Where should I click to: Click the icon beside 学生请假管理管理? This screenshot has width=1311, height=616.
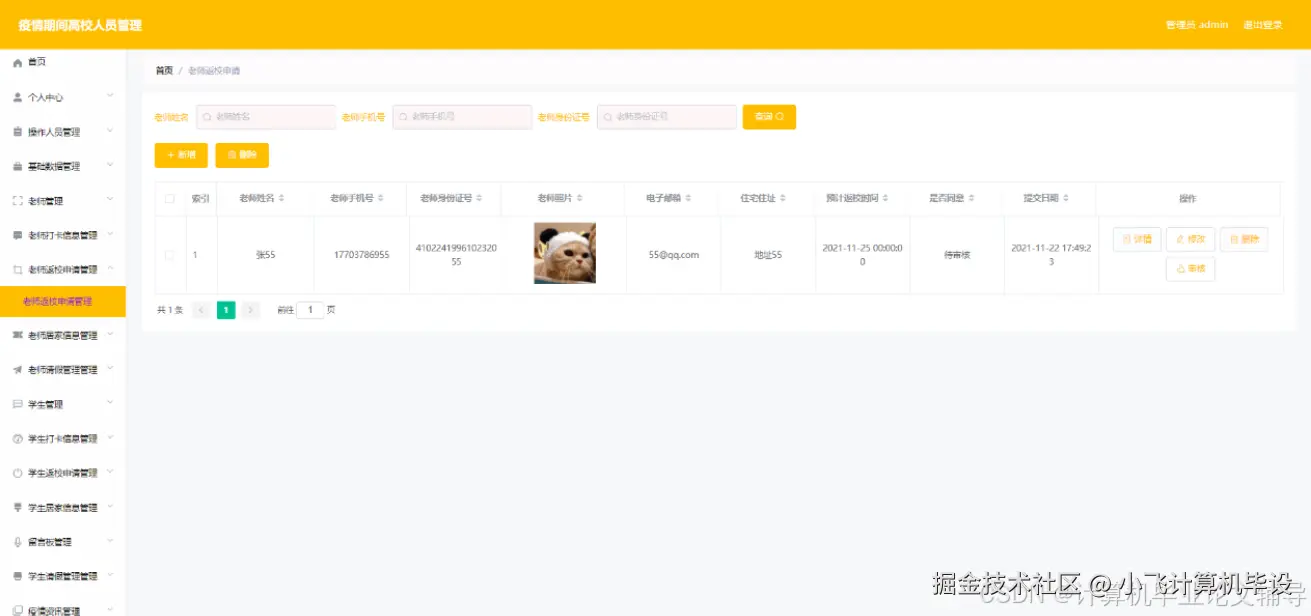[x=17, y=577]
